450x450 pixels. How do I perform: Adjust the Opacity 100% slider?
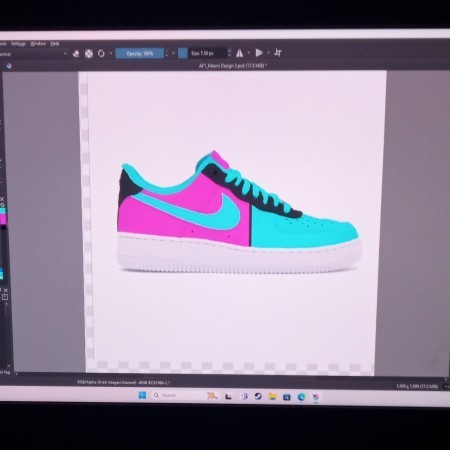coord(140,53)
